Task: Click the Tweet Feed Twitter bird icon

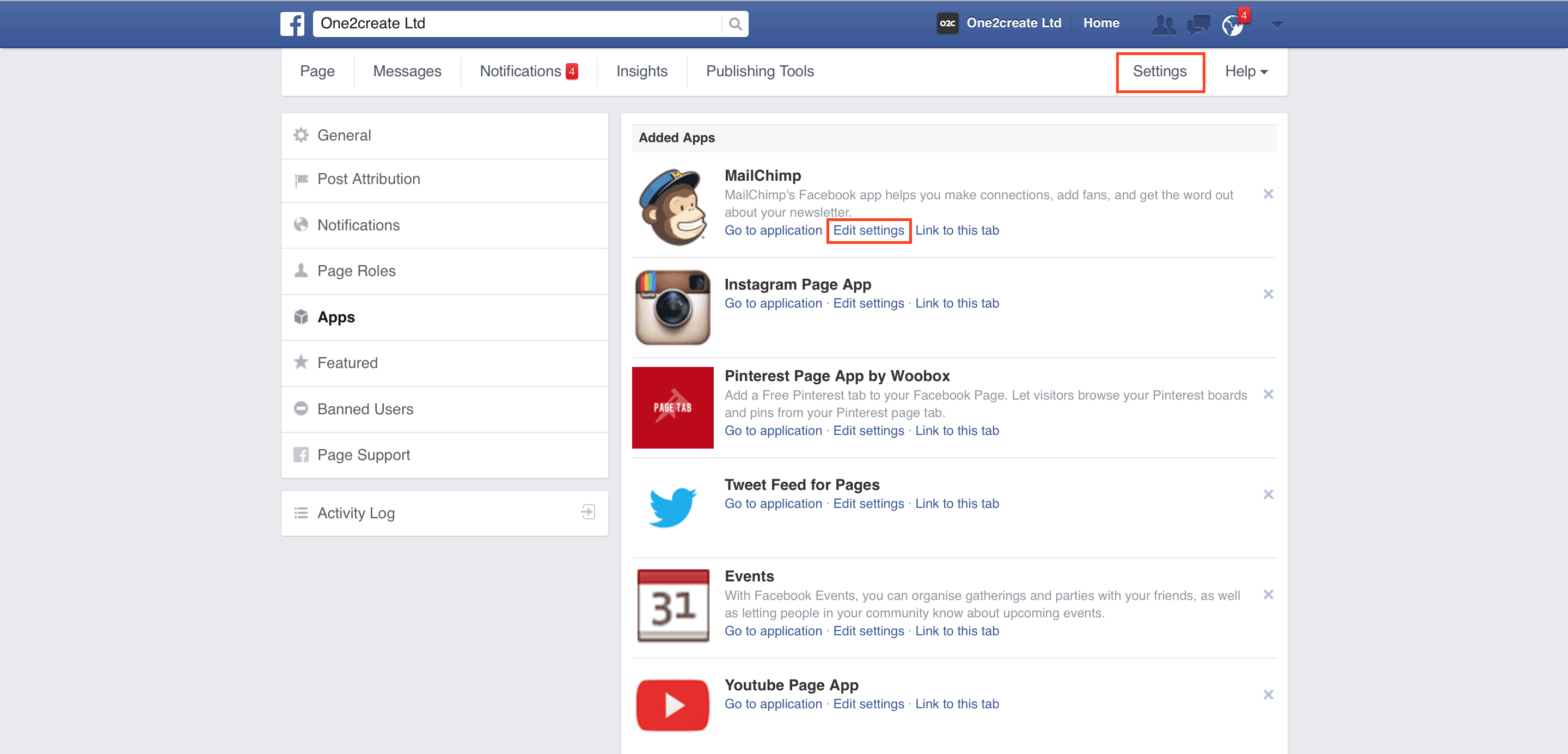Action: click(672, 506)
